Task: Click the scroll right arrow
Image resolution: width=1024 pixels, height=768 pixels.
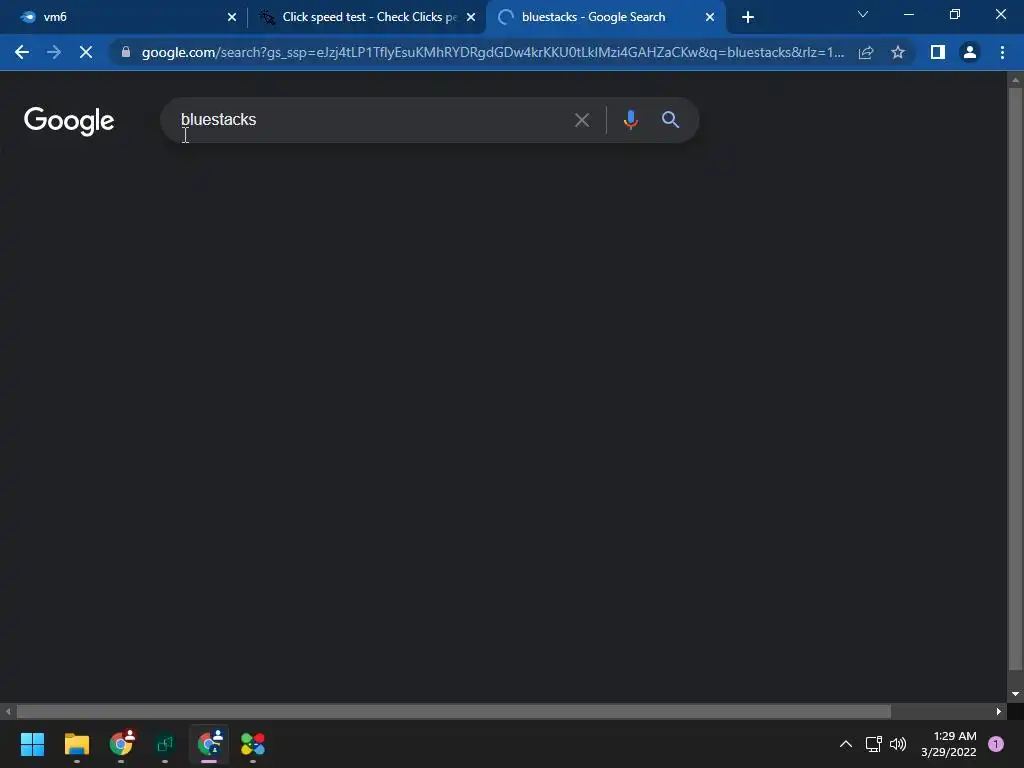Action: pyautogui.click(x=999, y=711)
